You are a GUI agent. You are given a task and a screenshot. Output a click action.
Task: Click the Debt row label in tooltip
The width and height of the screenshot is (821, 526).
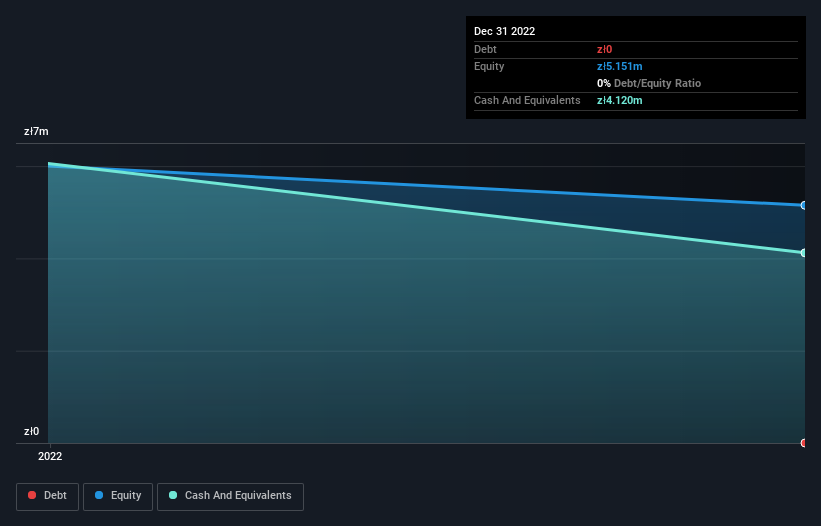point(485,49)
